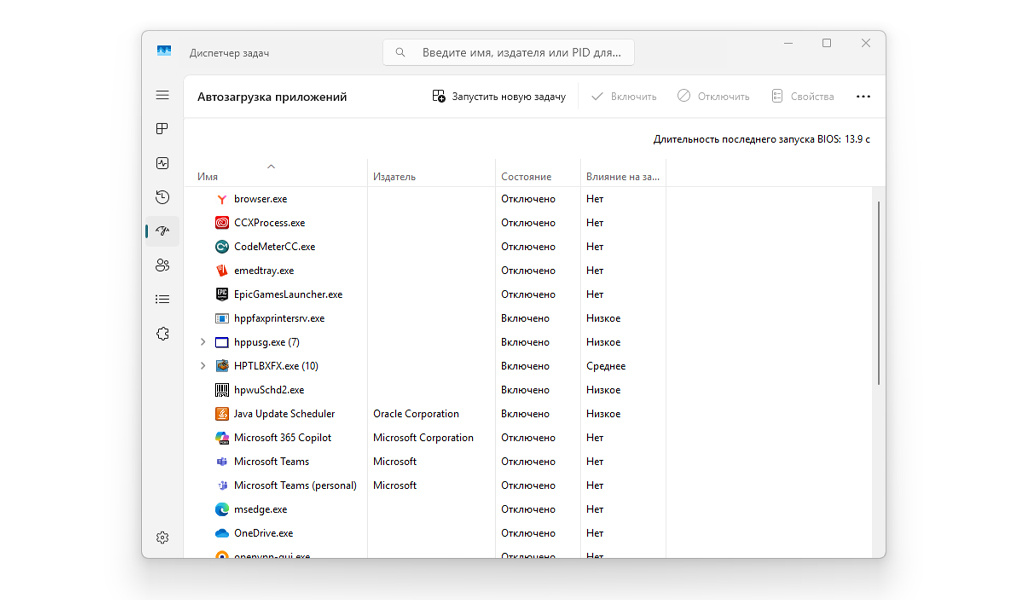Screen dimensions: 1024x600
Task: Go to the Processes page icon
Action: (x=163, y=129)
